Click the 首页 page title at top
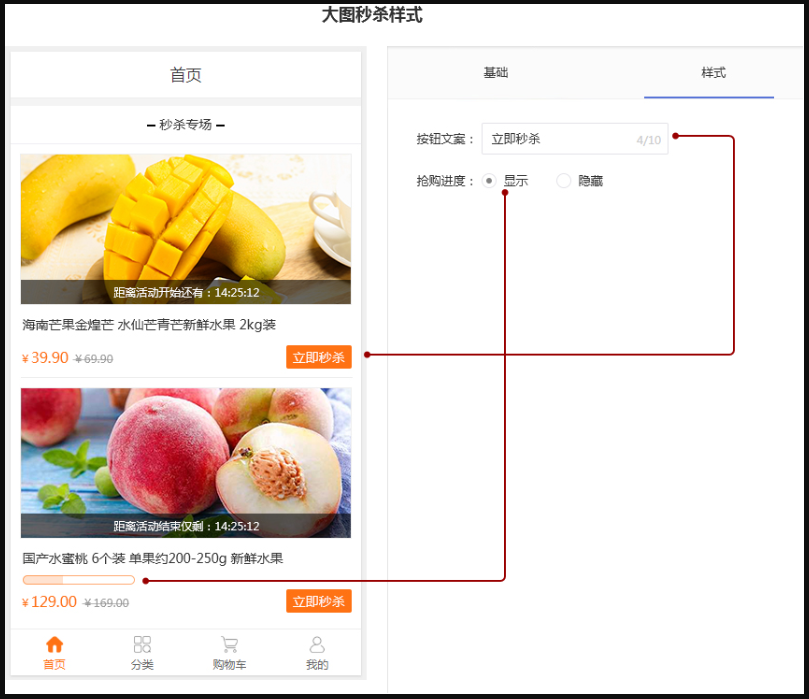809x699 pixels. 186,75
